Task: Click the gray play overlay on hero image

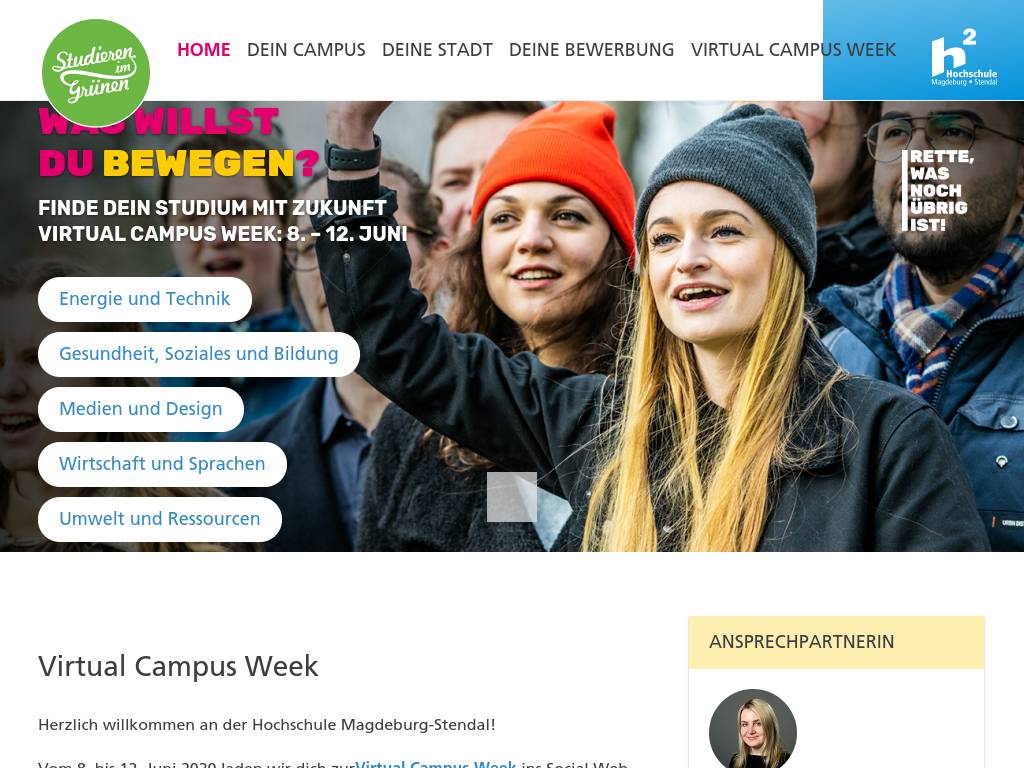Action: pos(512,497)
